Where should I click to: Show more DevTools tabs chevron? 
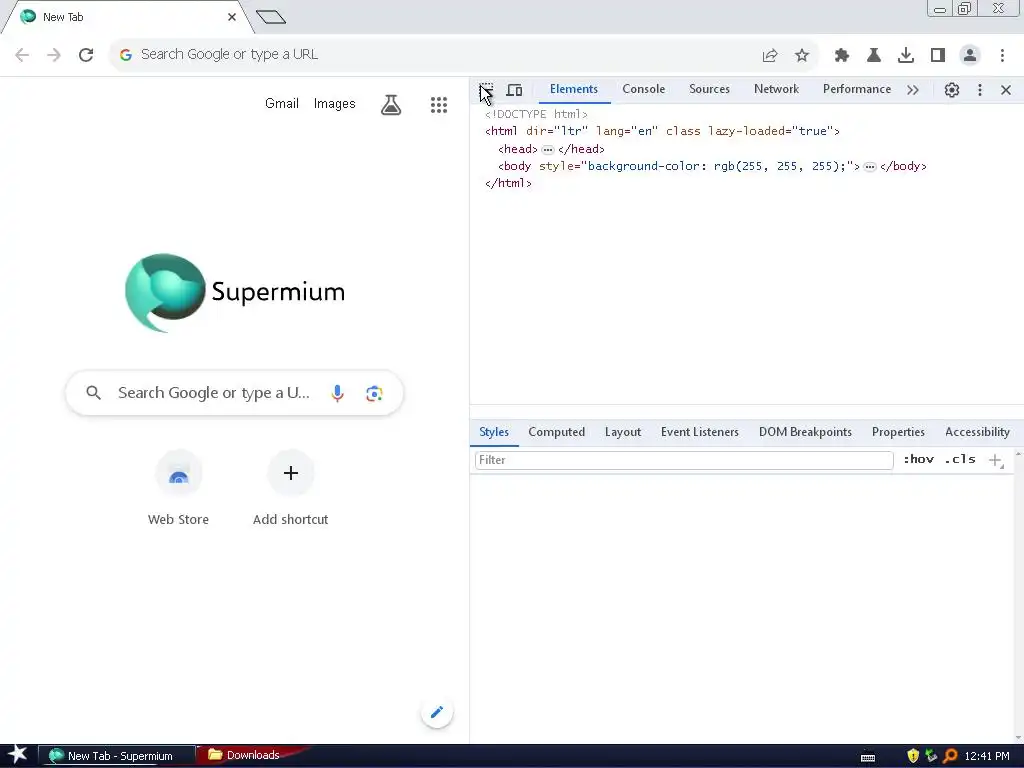(x=913, y=90)
